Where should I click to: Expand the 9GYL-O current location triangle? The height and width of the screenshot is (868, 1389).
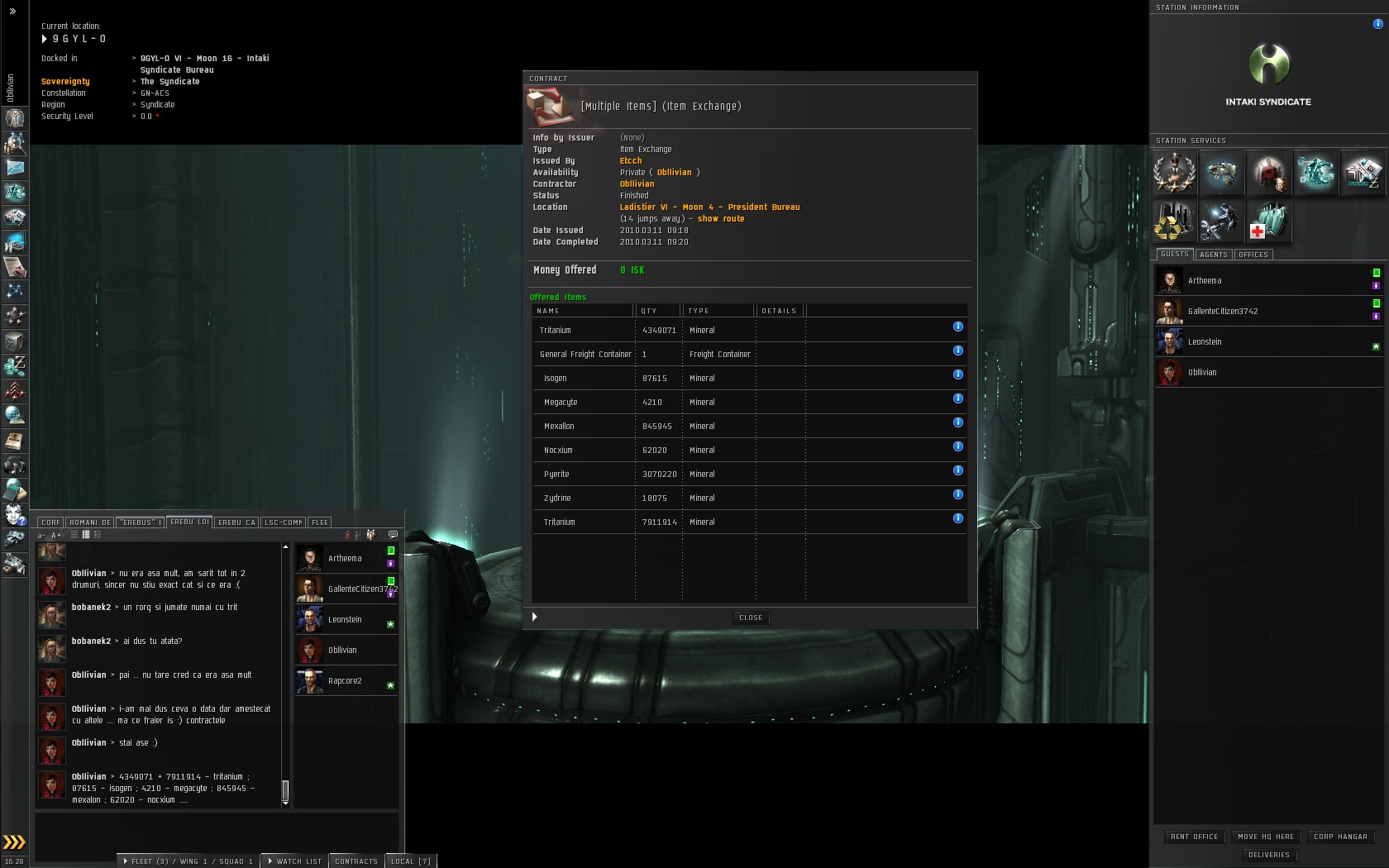pos(45,39)
